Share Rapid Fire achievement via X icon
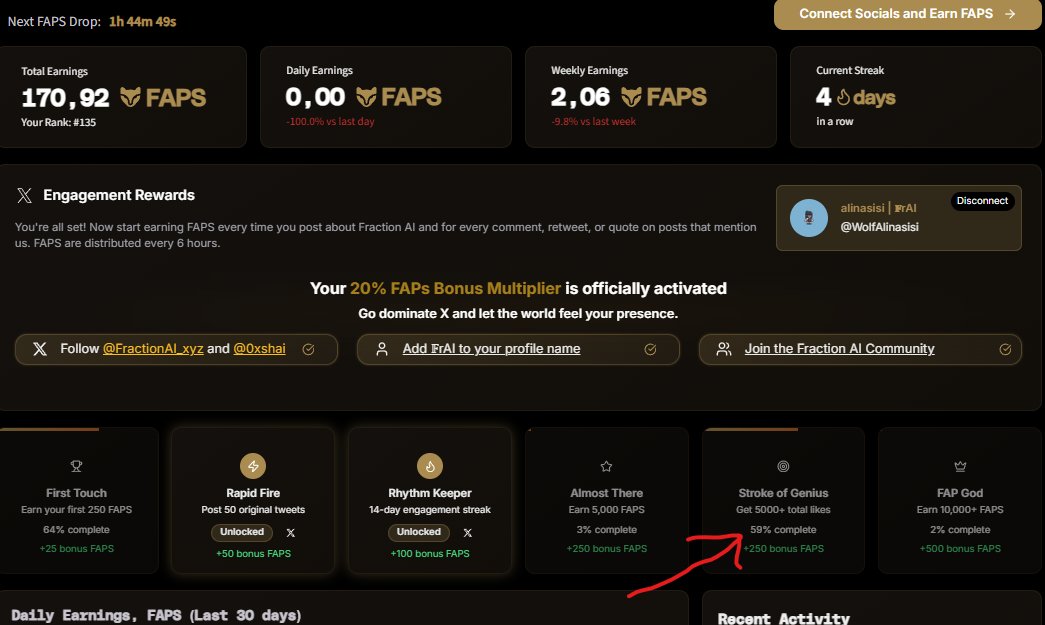This screenshot has height=625, width=1045. (291, 533)
